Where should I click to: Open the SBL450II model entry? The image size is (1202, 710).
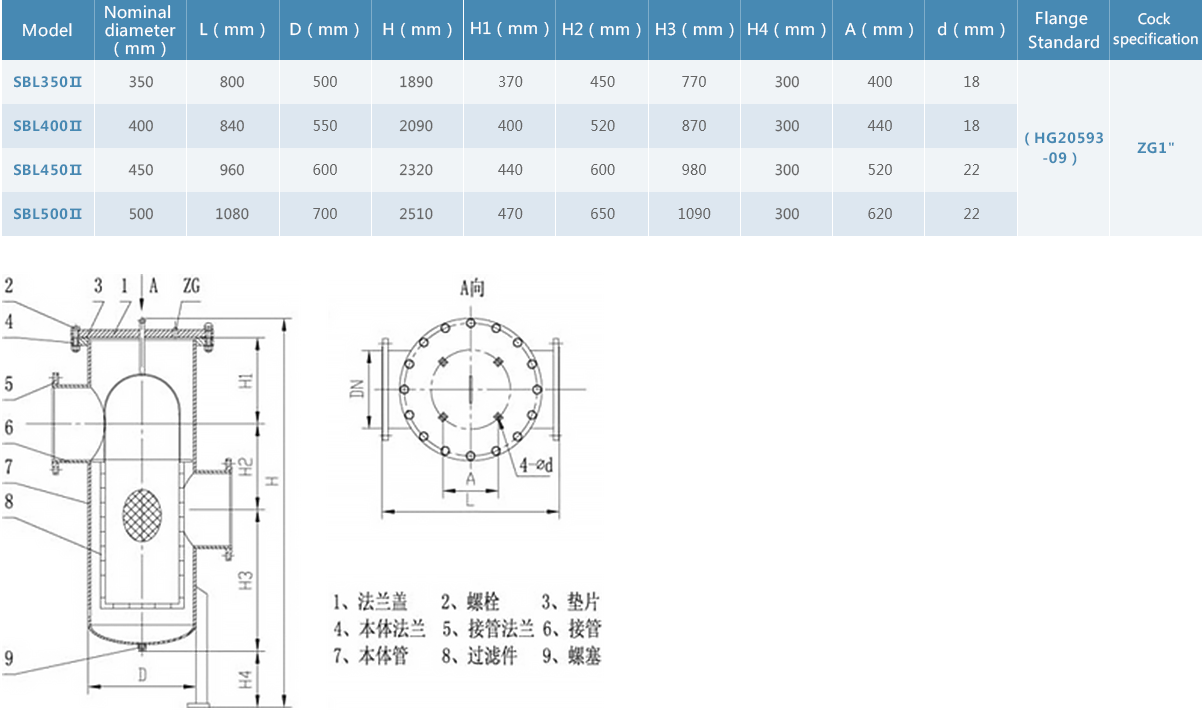click(x=47, y=170)
